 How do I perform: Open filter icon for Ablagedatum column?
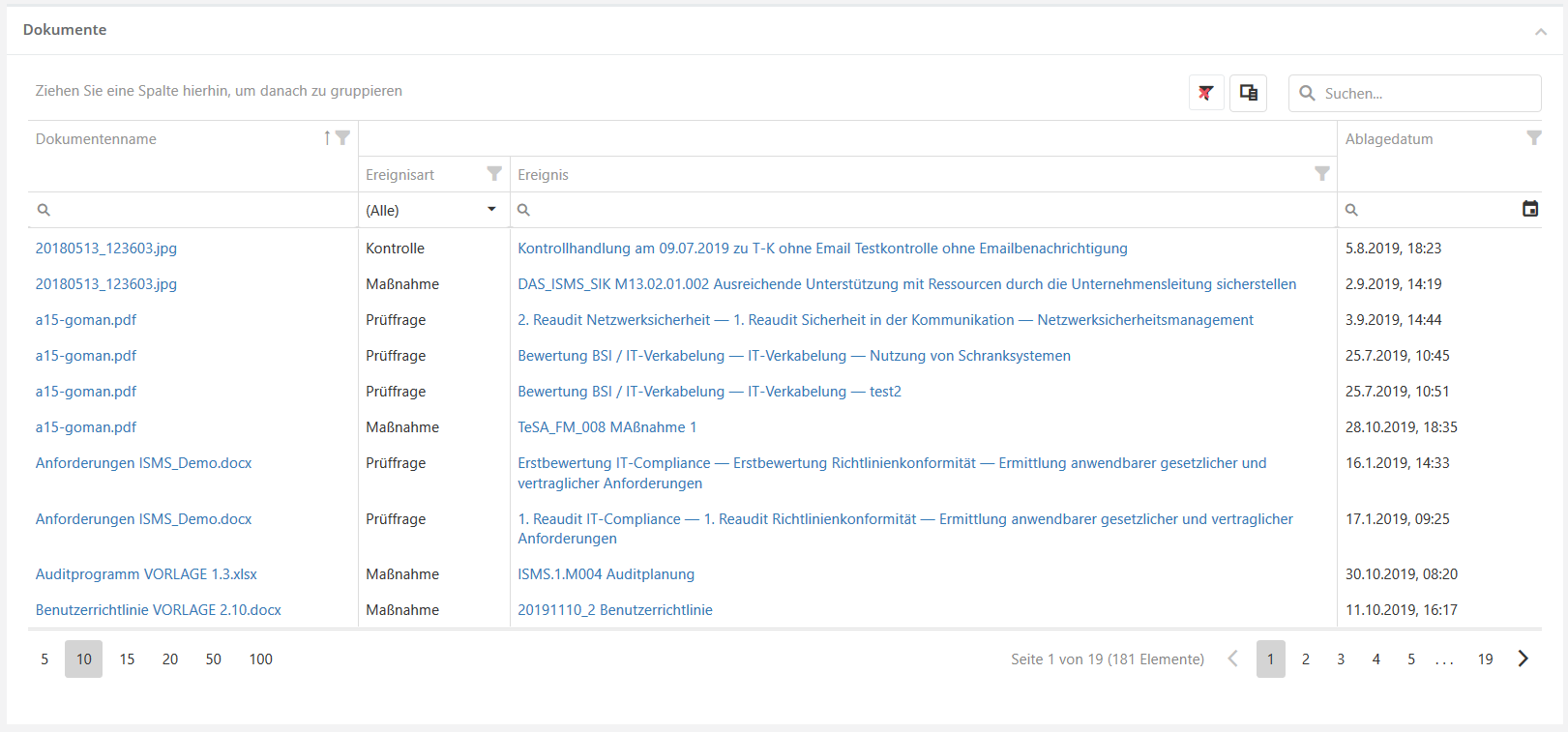(1533, 138)
